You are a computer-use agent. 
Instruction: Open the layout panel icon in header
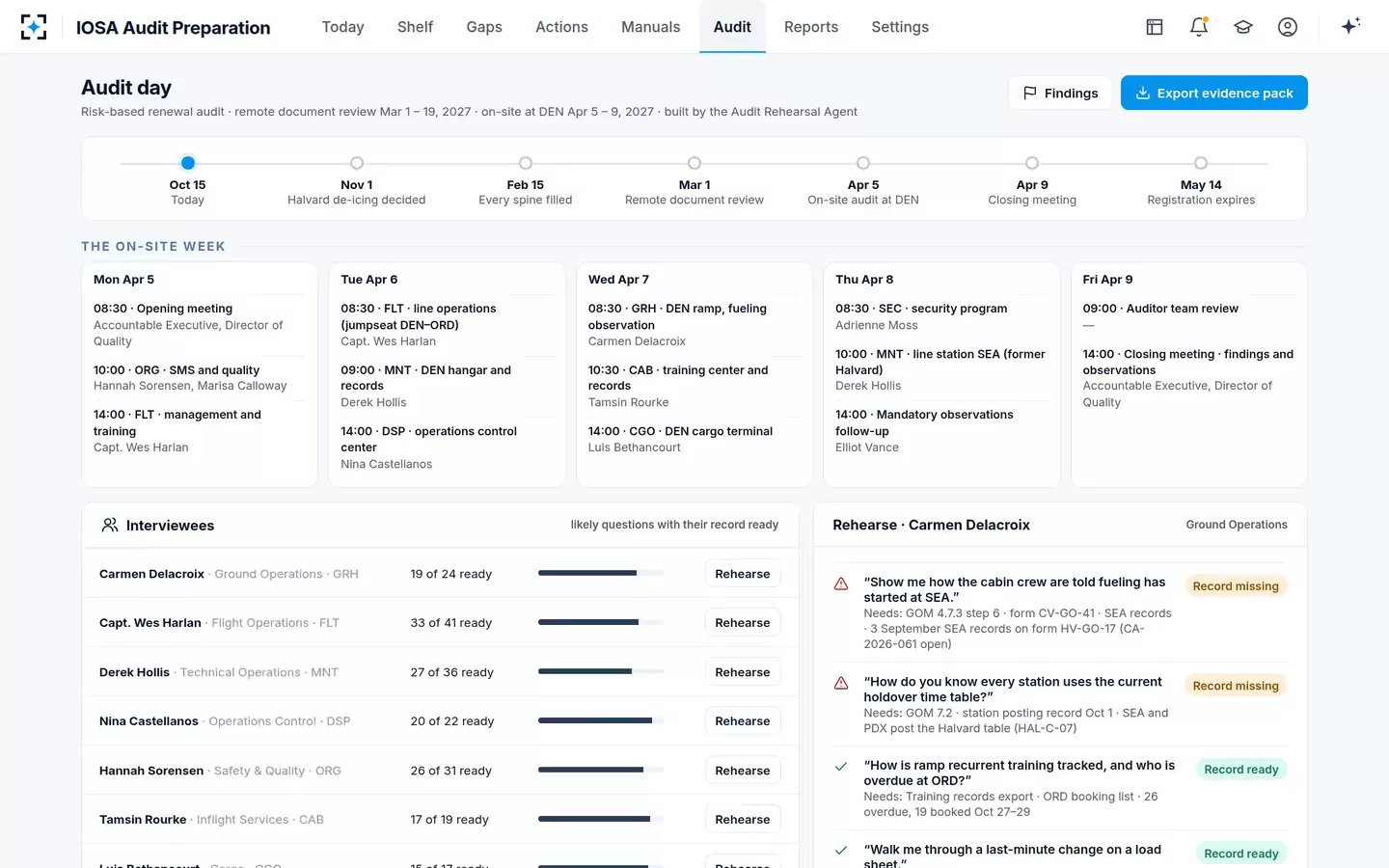coord(1155,27)
